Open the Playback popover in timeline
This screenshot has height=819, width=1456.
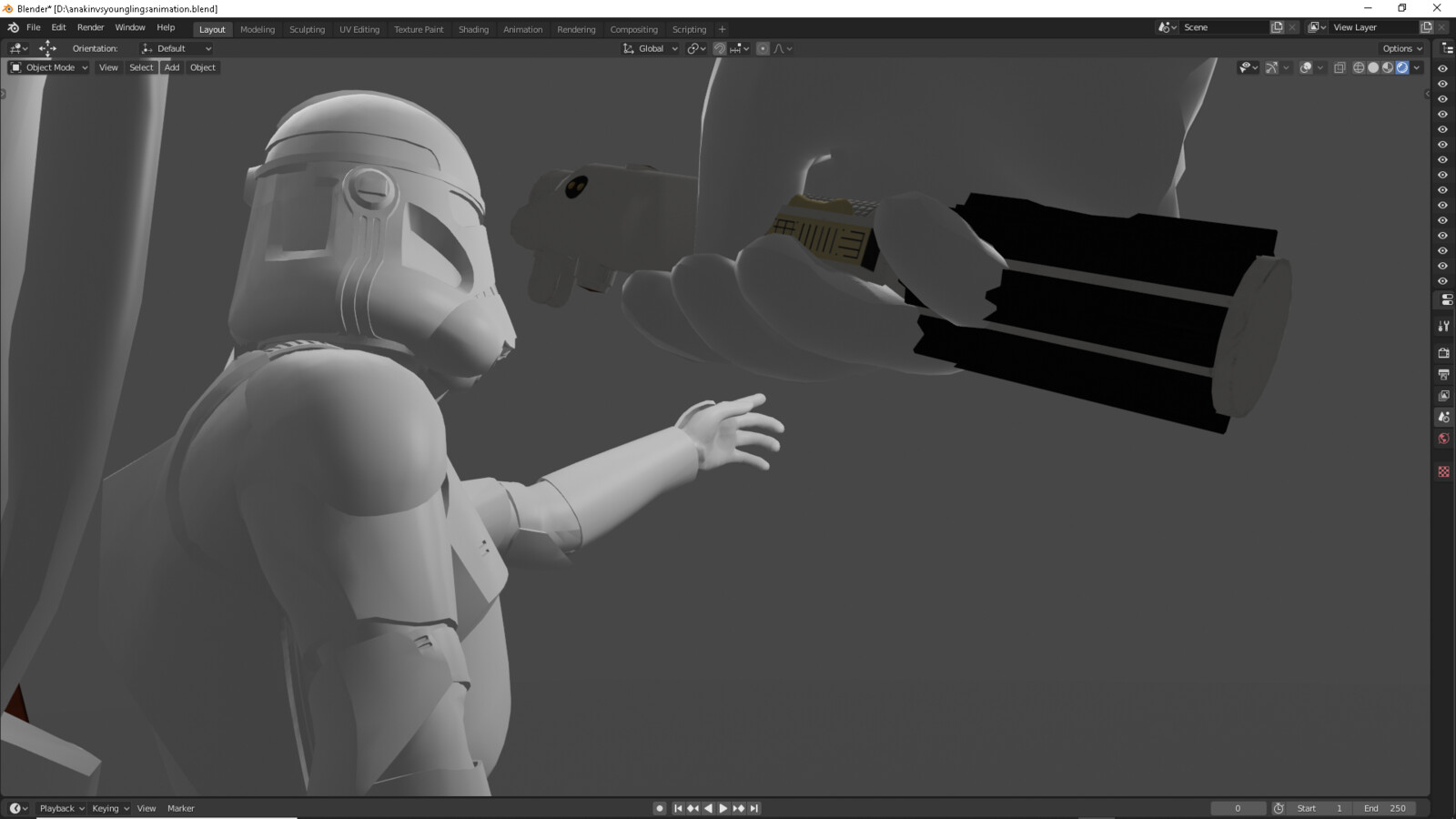pyautogui.click(x=61, y=808)
